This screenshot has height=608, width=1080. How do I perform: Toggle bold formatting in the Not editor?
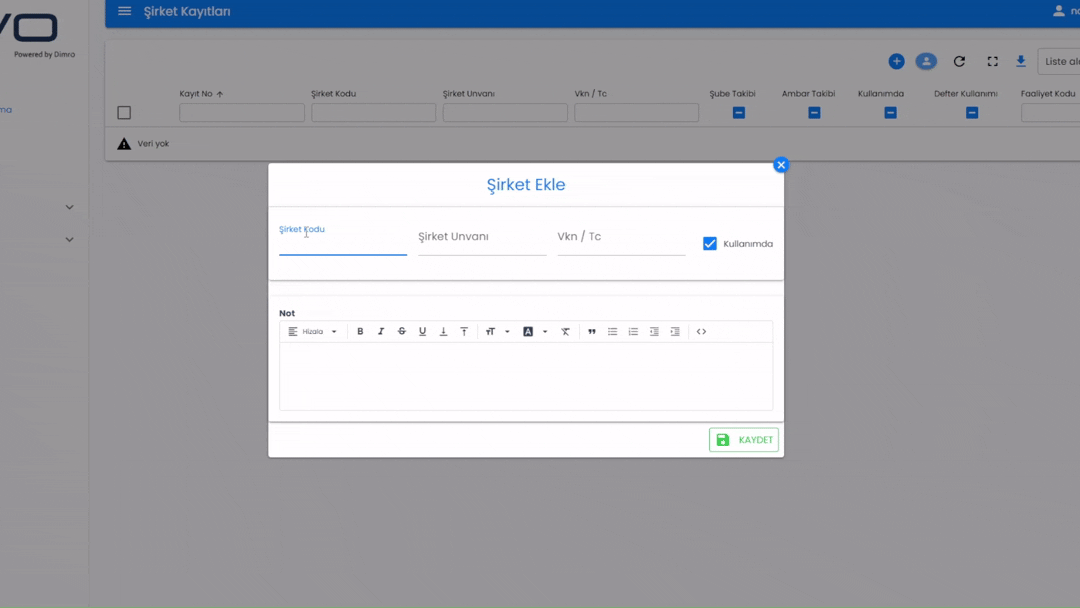(x=360, y=332)
